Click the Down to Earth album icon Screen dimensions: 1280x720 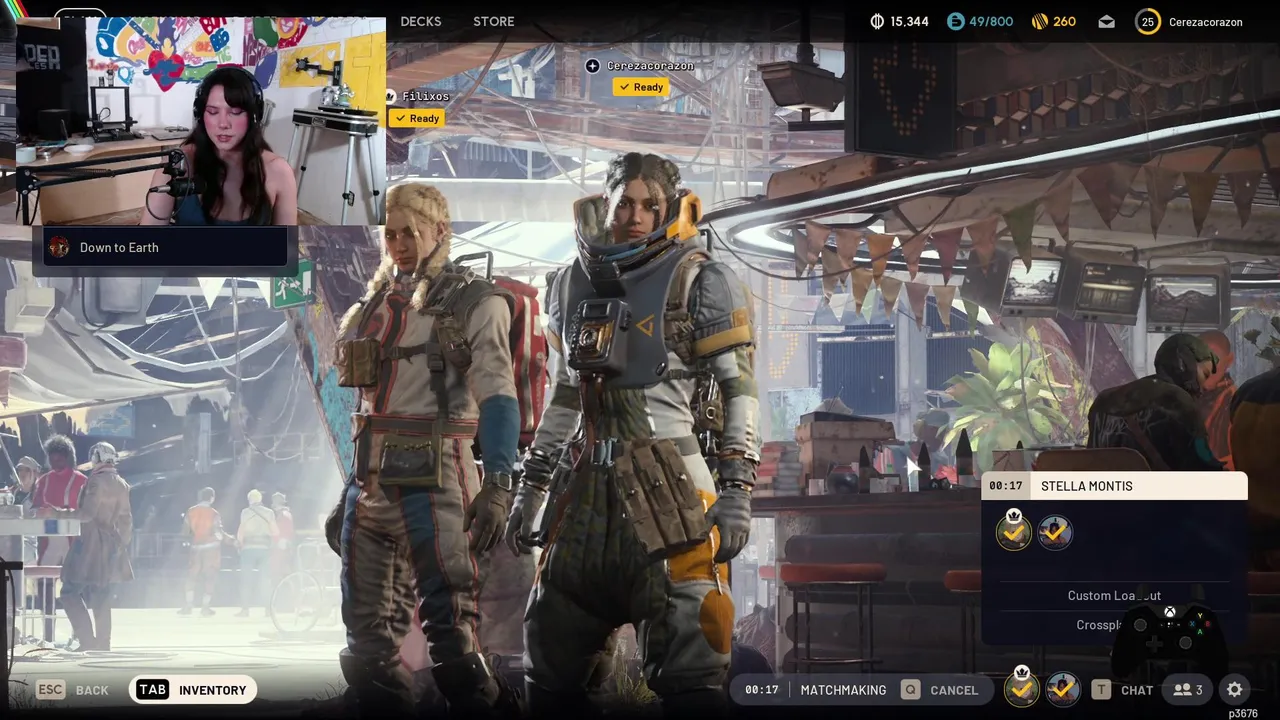(59, 247)
